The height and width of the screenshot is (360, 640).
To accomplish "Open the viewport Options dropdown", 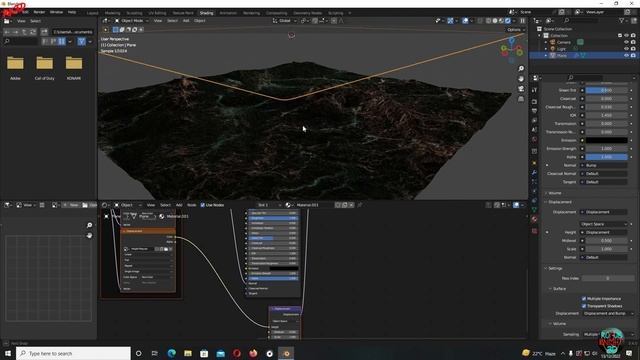I will (x=516, y=30).
